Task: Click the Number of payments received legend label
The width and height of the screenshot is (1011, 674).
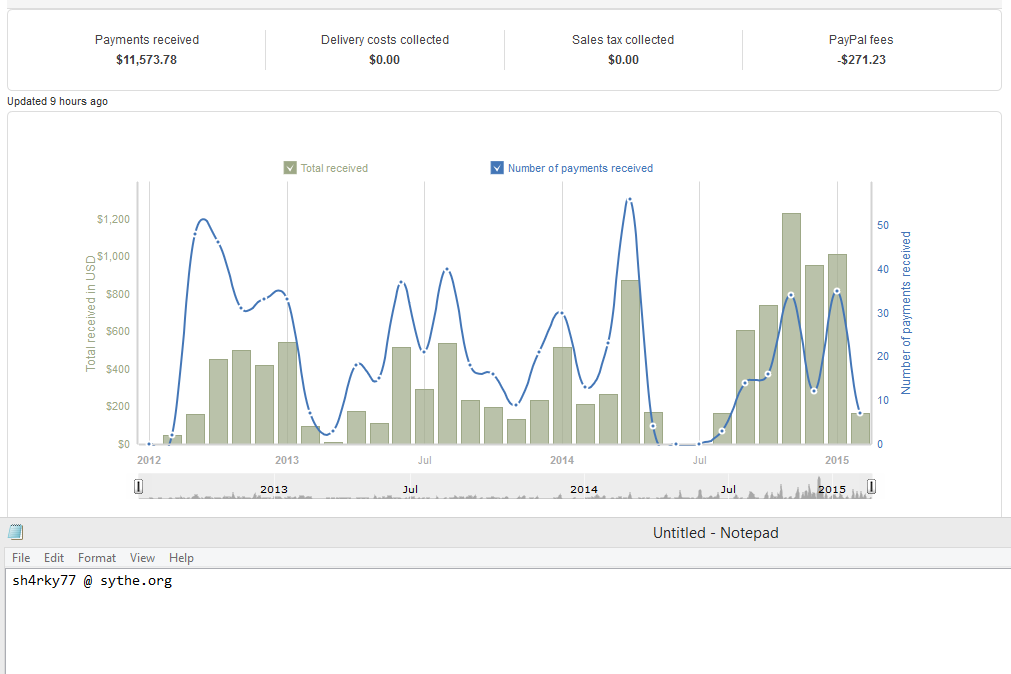Action: click(580, 168)
